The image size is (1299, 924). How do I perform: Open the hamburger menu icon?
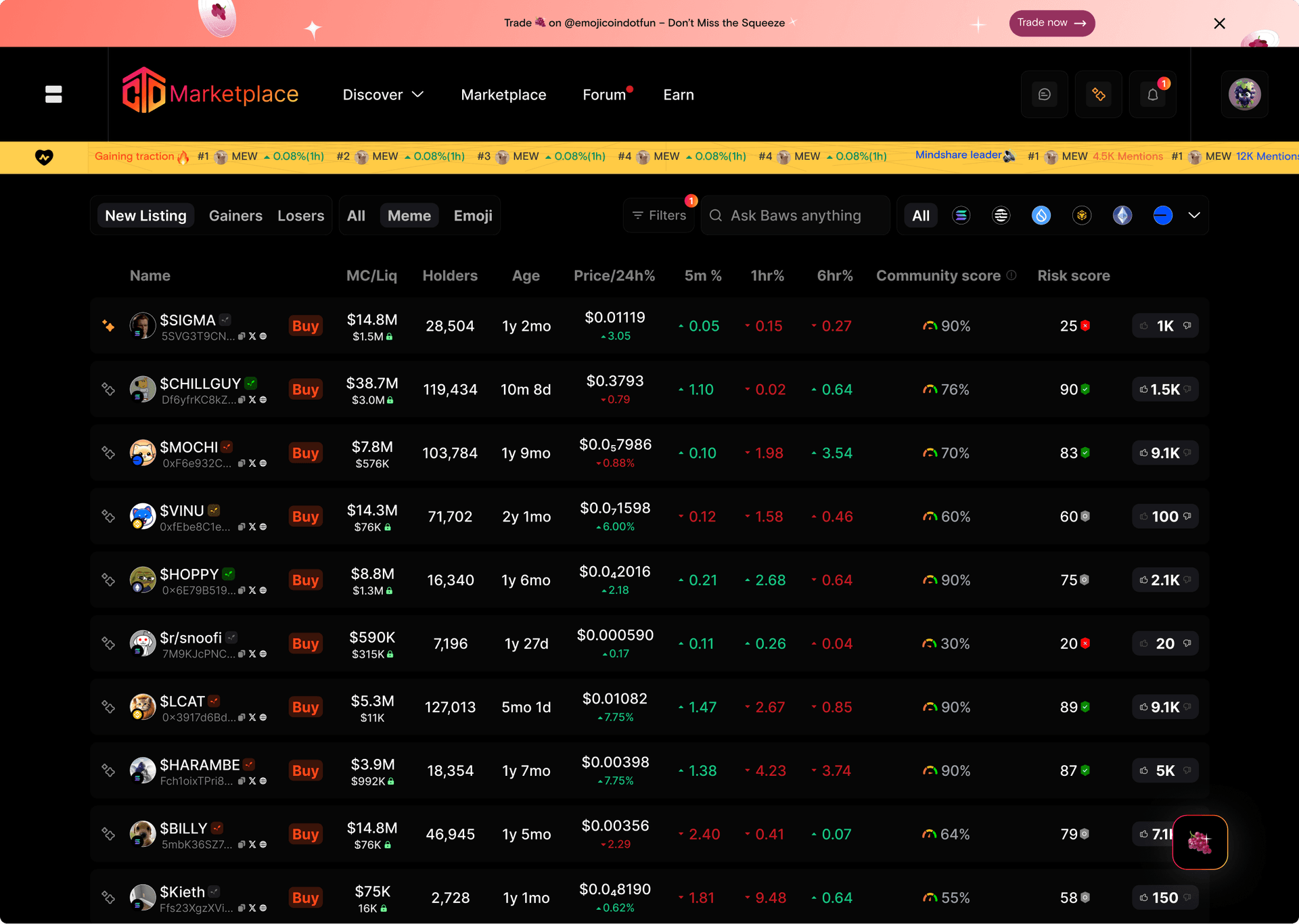point(53,95)
